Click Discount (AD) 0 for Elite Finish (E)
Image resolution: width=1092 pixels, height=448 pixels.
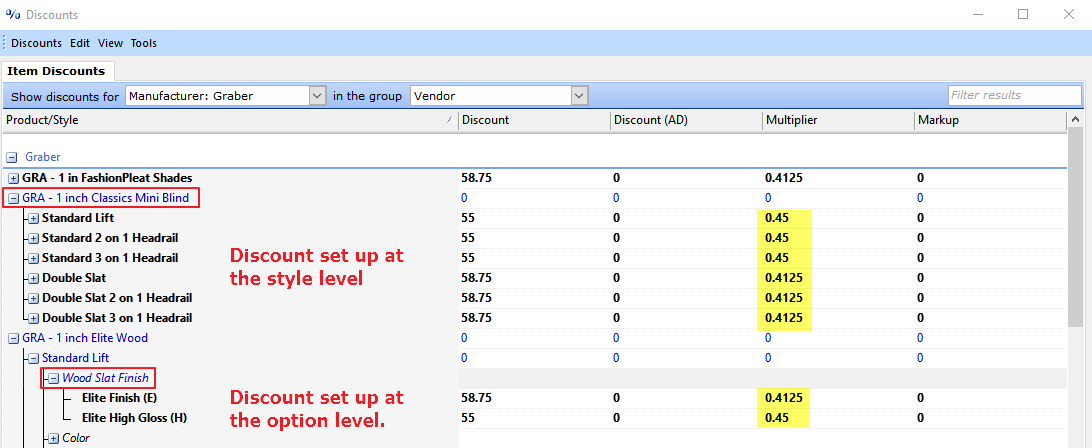616,398
